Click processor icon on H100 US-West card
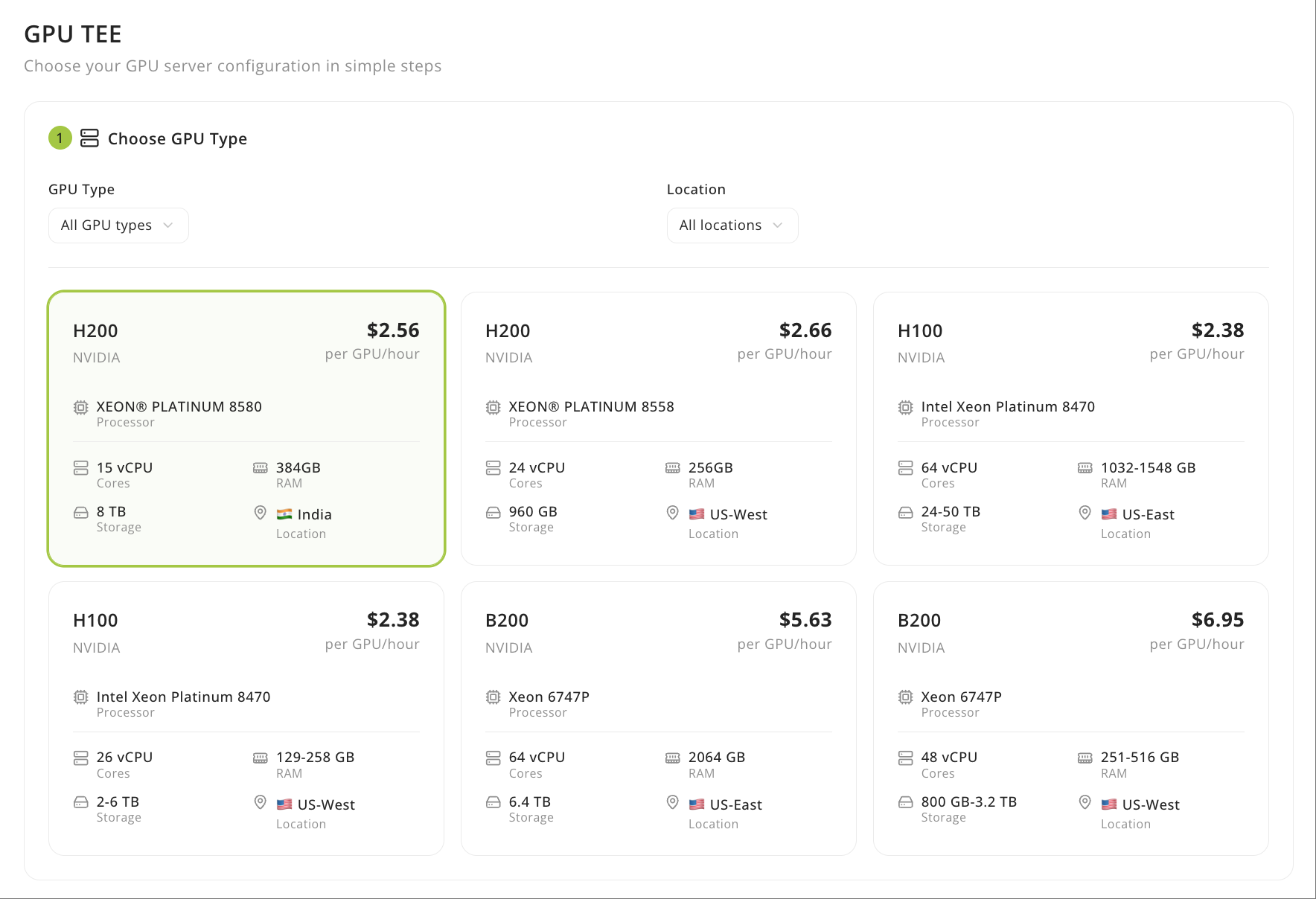Viewport: 1316px width, 899px height. (80, 697)
